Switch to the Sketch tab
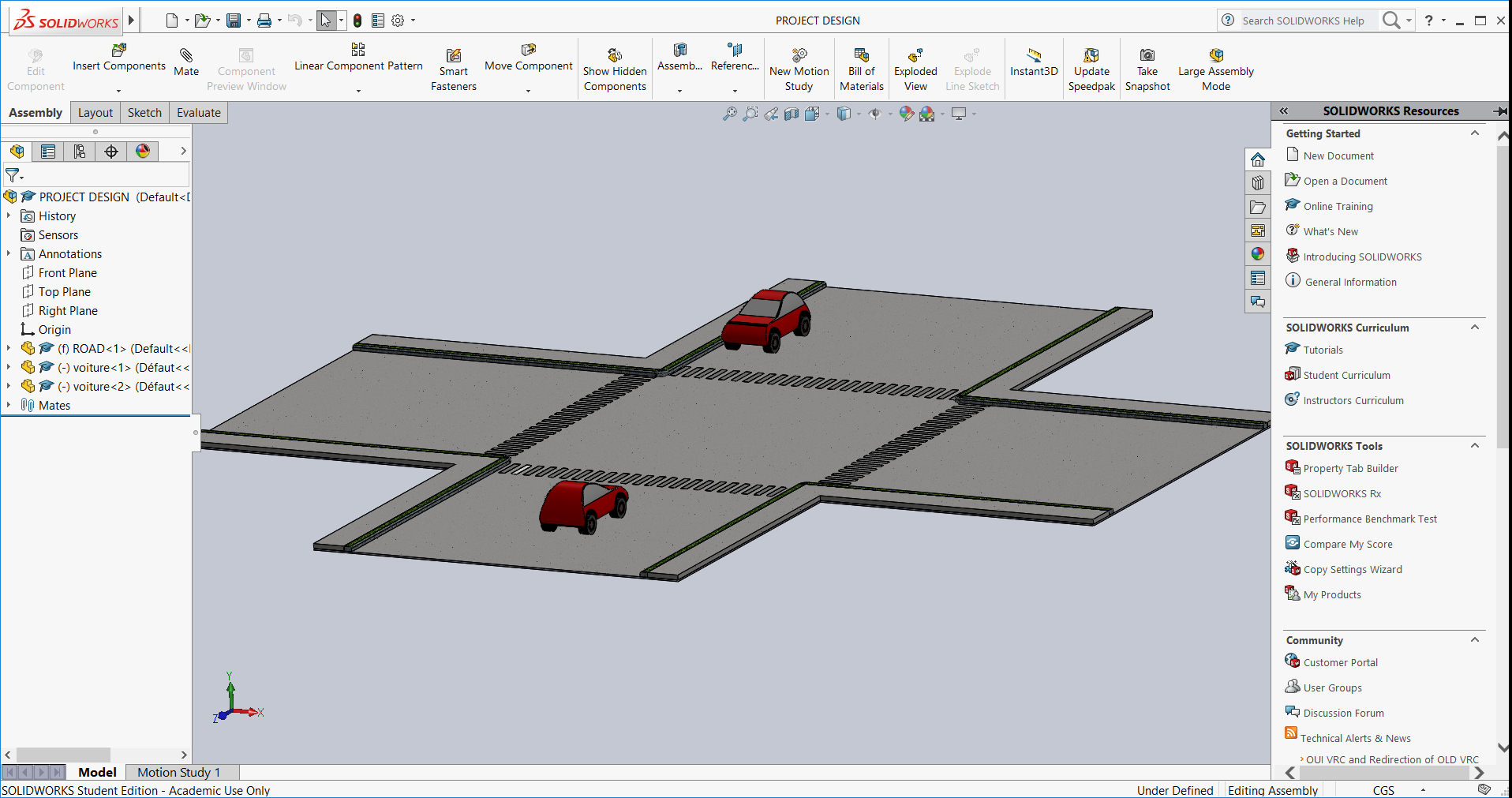 (144, 112)
